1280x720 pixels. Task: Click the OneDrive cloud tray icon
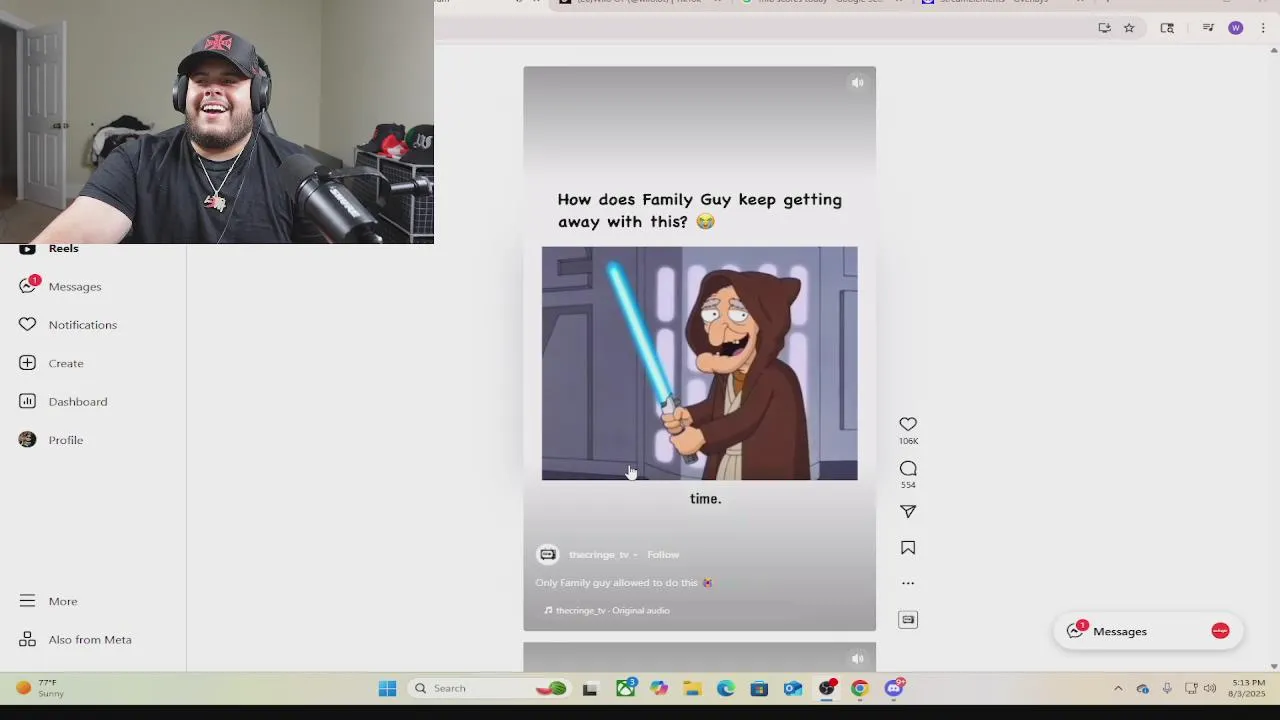(x=1143, y=688)
